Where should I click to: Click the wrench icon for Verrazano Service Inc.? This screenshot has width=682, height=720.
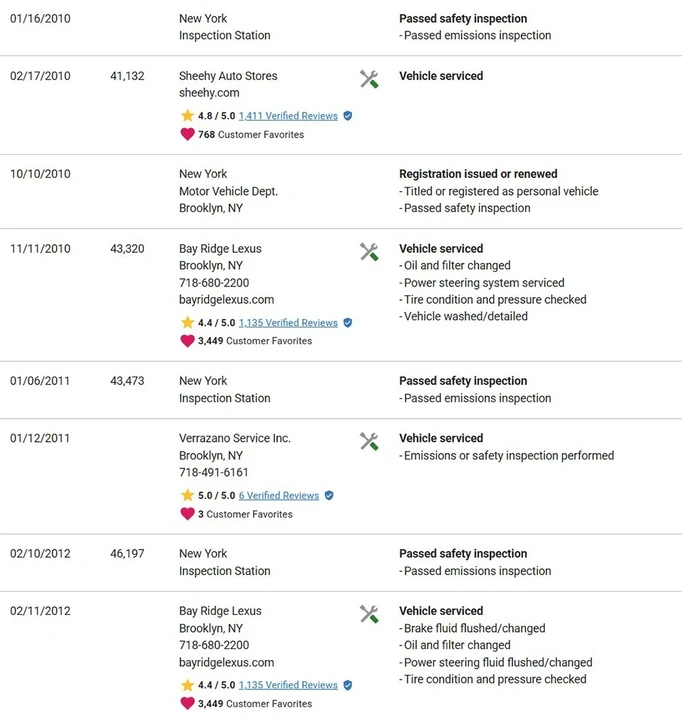point(369,441)
